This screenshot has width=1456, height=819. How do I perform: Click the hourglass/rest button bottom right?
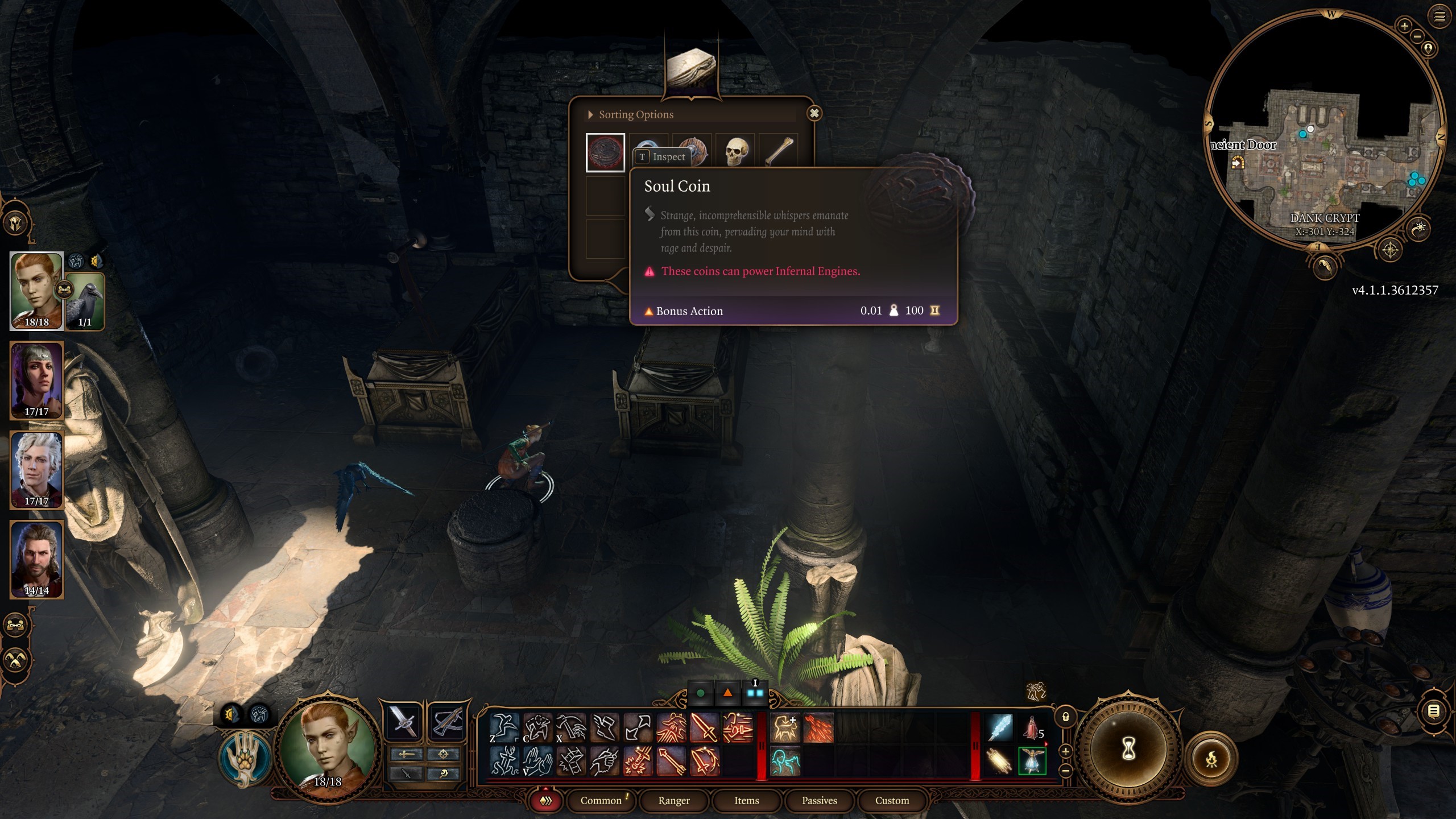coord(1128,749)
